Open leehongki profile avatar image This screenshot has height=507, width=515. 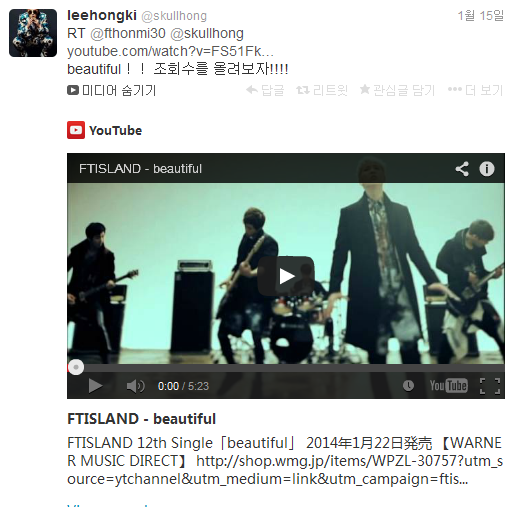tap(33, 33)
